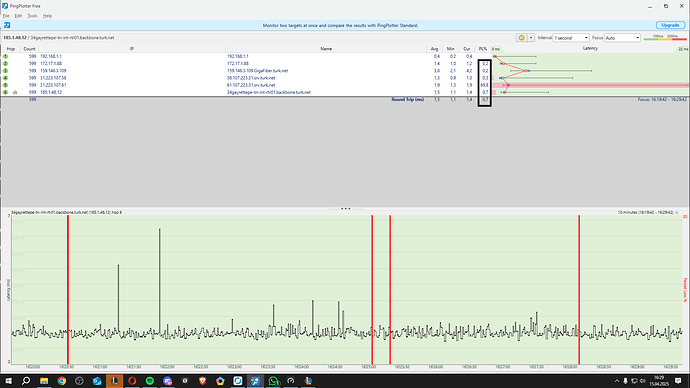Click the PL% column header
The width and height of the screenshot is (690, 388).
coord(483,49)
